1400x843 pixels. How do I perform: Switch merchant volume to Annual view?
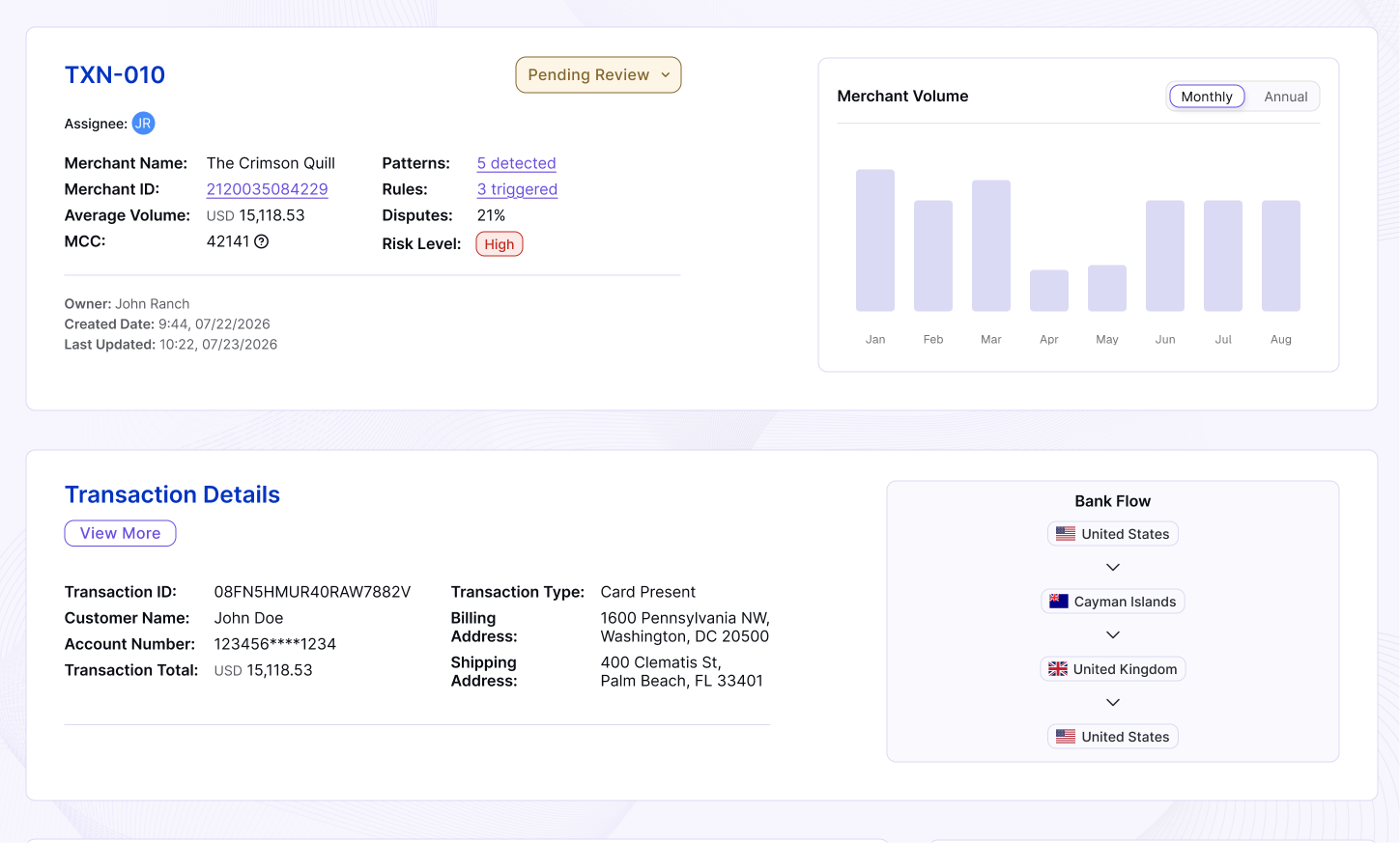coord(1286,97)
